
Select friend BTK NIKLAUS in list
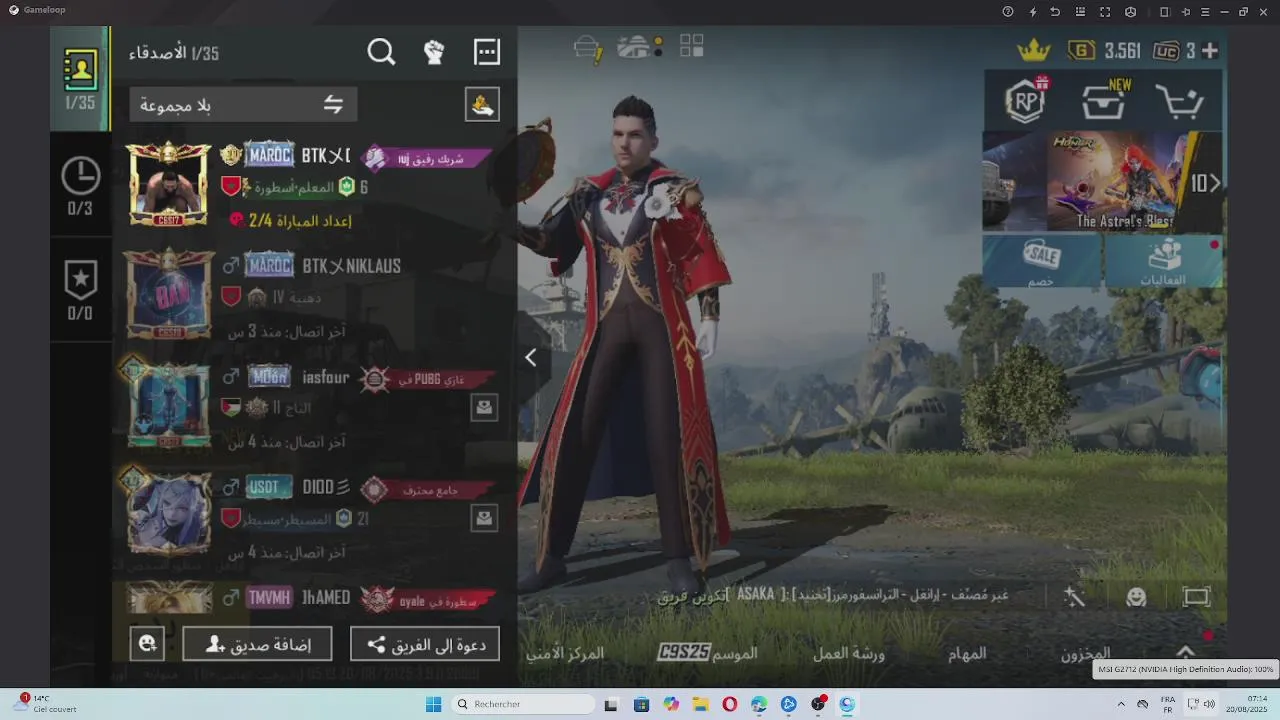[x=315, y=294]
